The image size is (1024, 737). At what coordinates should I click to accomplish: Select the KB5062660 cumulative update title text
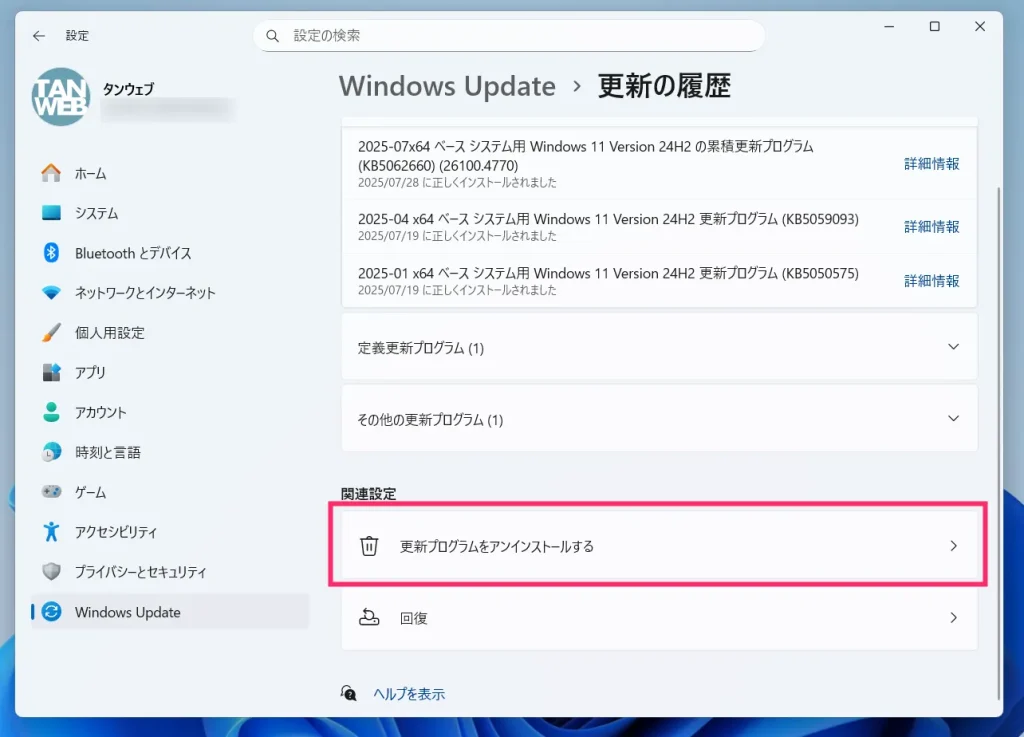click(586, 156)
